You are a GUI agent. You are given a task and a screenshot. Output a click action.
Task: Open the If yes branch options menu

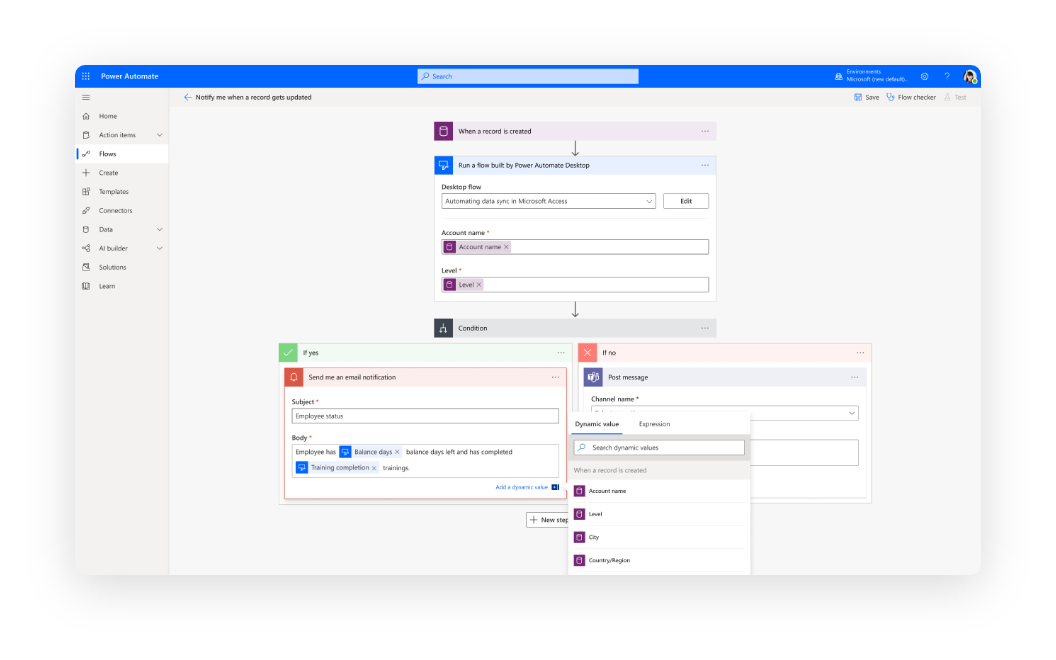point(560,352)
